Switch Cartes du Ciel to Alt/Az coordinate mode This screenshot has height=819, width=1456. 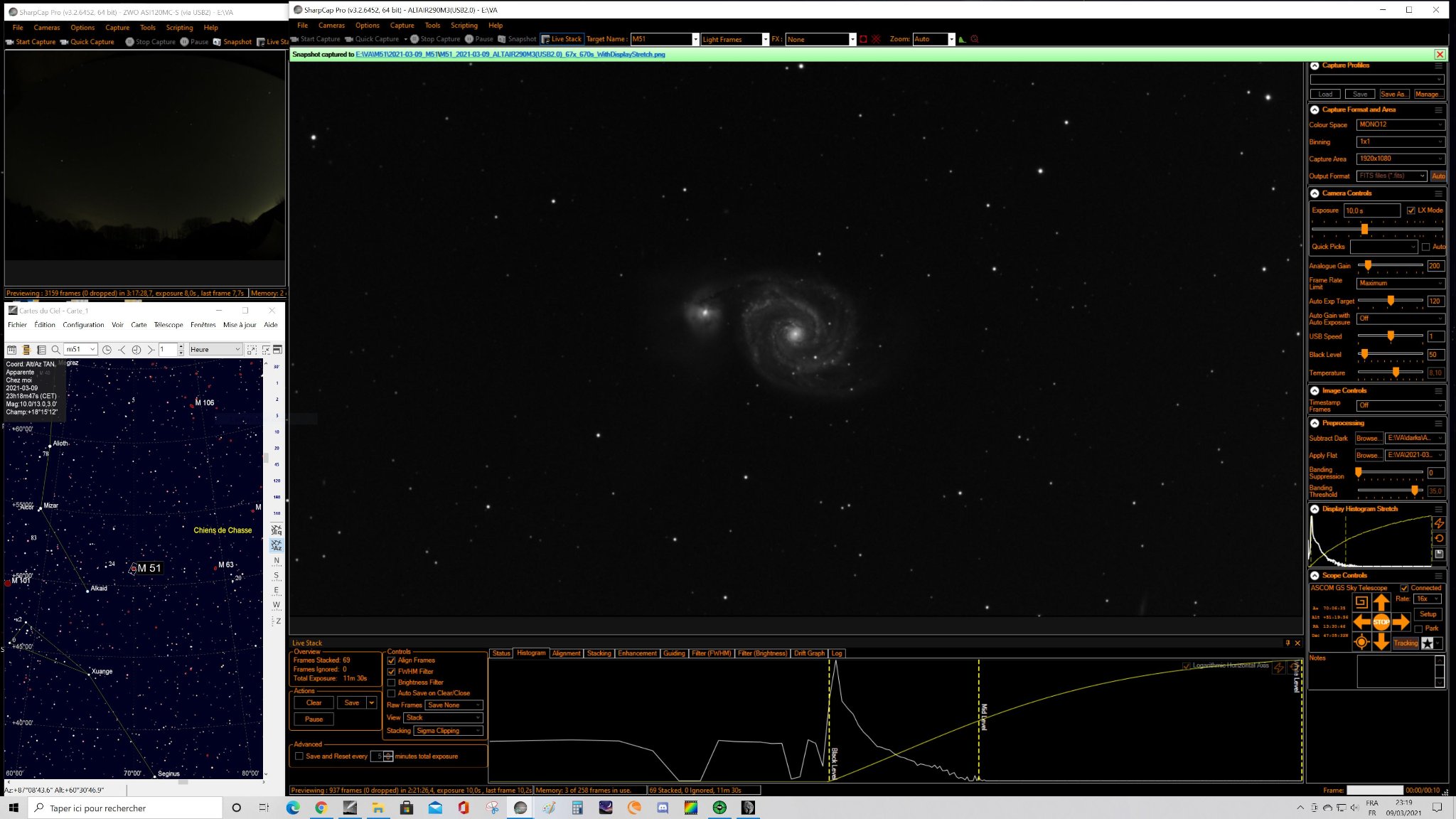(x=277, y=545)
